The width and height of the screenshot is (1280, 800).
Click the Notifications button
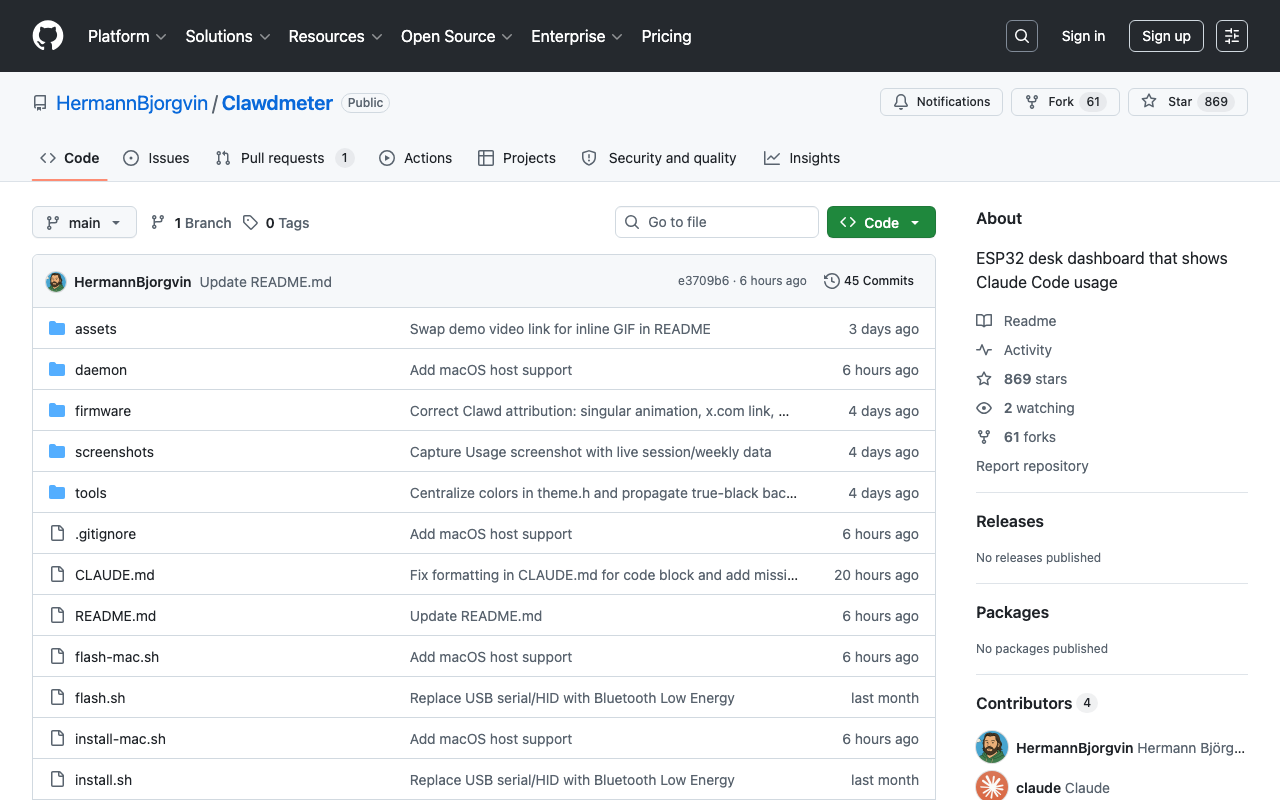(941, 102)
